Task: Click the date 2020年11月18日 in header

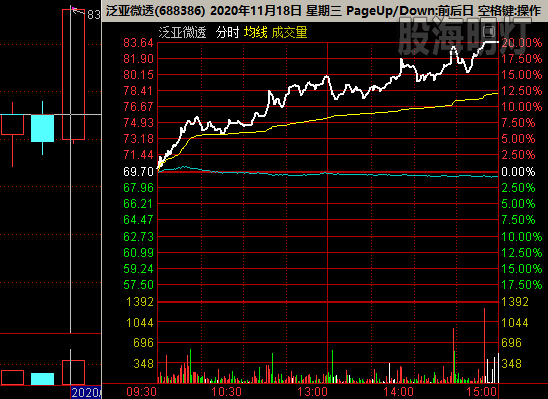Action: coord(255,10)
